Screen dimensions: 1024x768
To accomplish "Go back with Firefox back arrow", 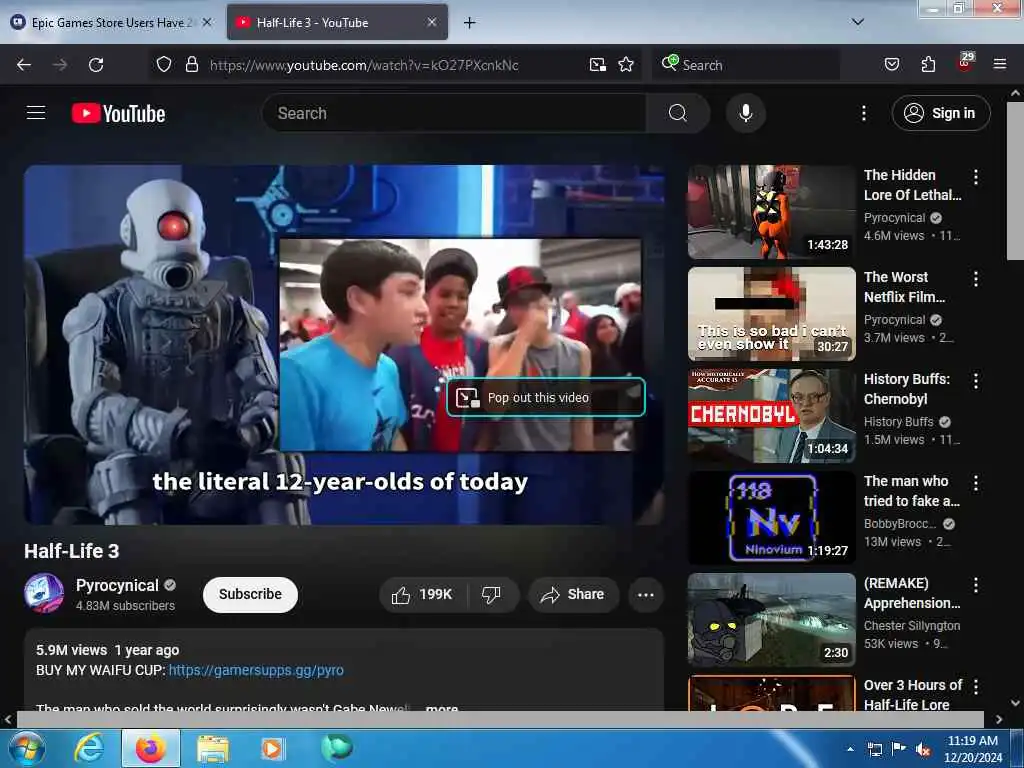I will pos(24,65).
